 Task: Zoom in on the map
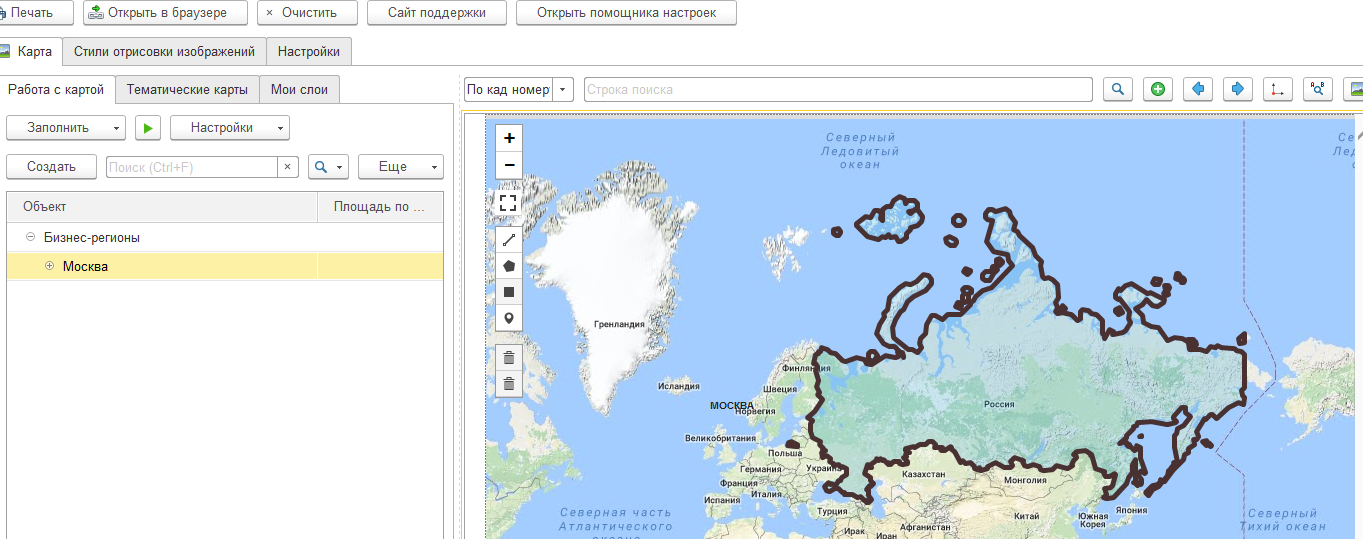point(509,139)
